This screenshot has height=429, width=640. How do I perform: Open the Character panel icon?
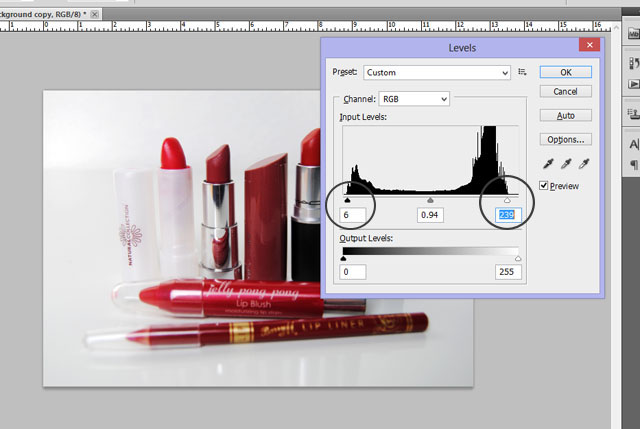pyautogui.click(x=633, y=144)
